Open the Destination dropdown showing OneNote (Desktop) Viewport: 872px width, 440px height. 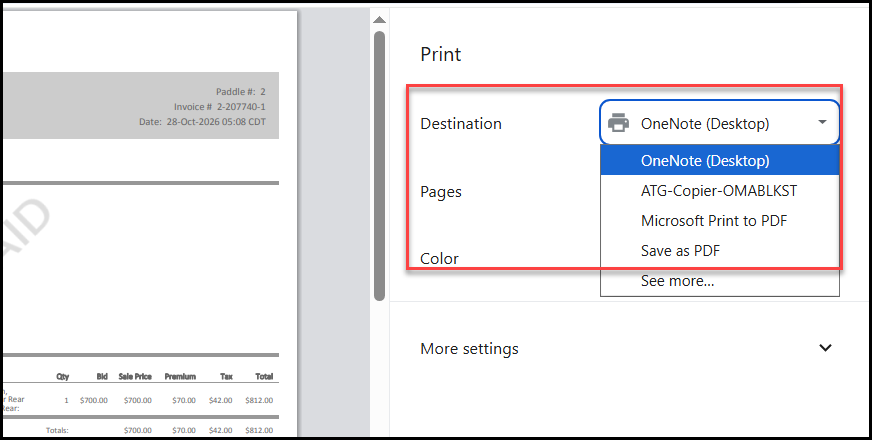pyautogui.click(x=719, y=123)
